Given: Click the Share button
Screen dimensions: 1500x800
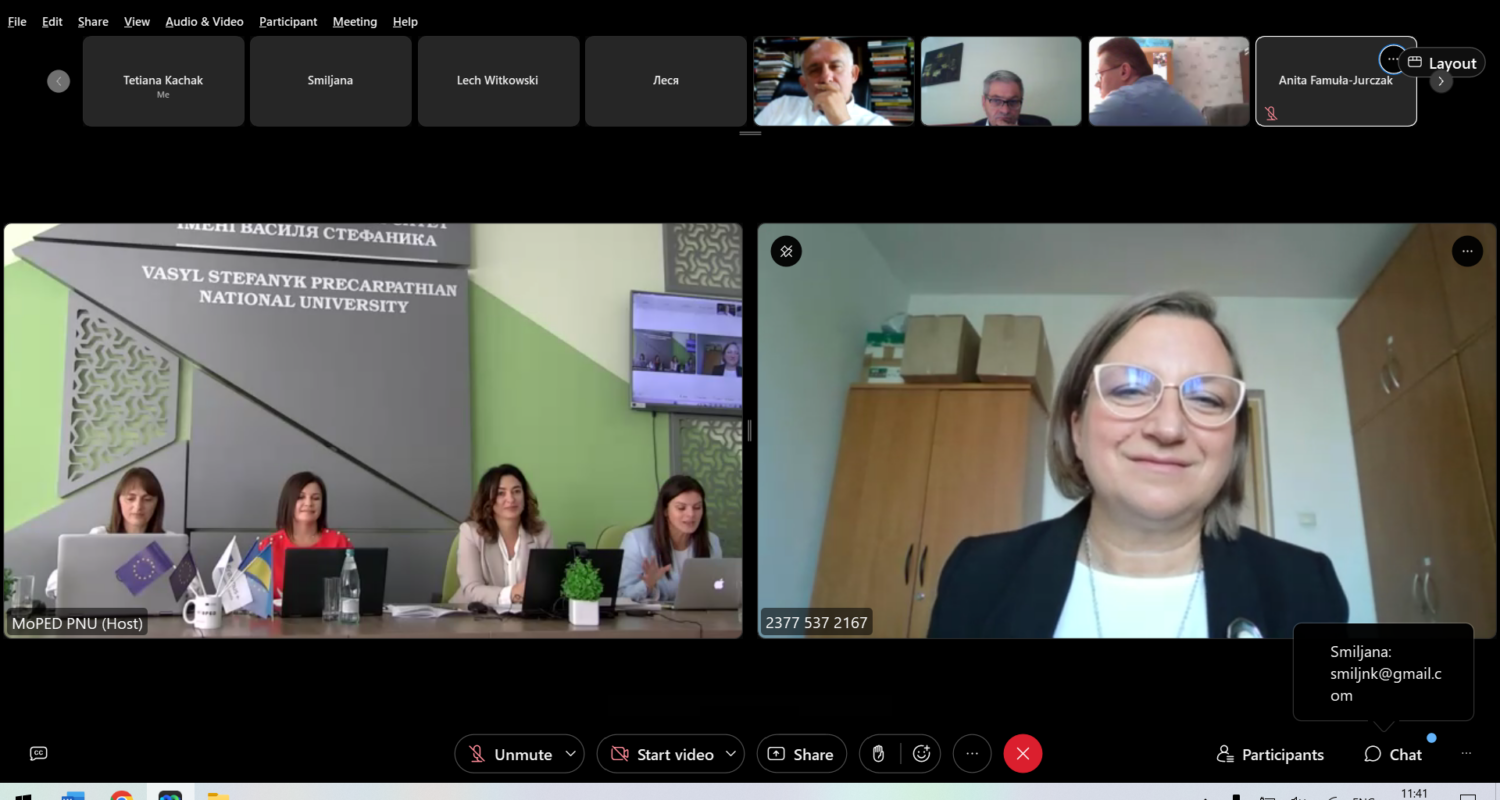Looking at the screenshot, I should point(801,754).
